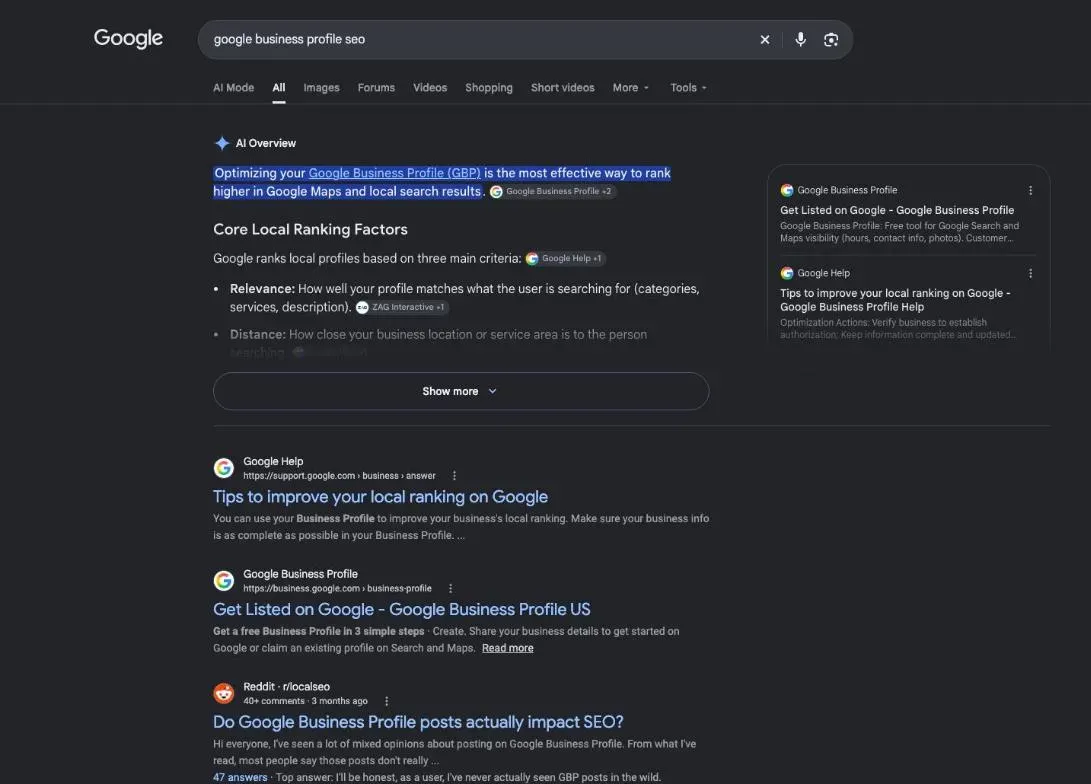Open 'Get Listed on Google - Google Business Profile US'

click(x=401, y=609)
